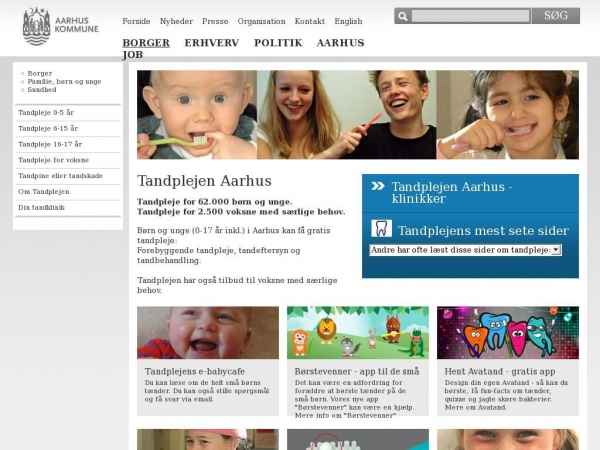Click the banner photo of toothbrushing children
The width and height of the screenshot is (600, 450).
click(x=358, y=114)
